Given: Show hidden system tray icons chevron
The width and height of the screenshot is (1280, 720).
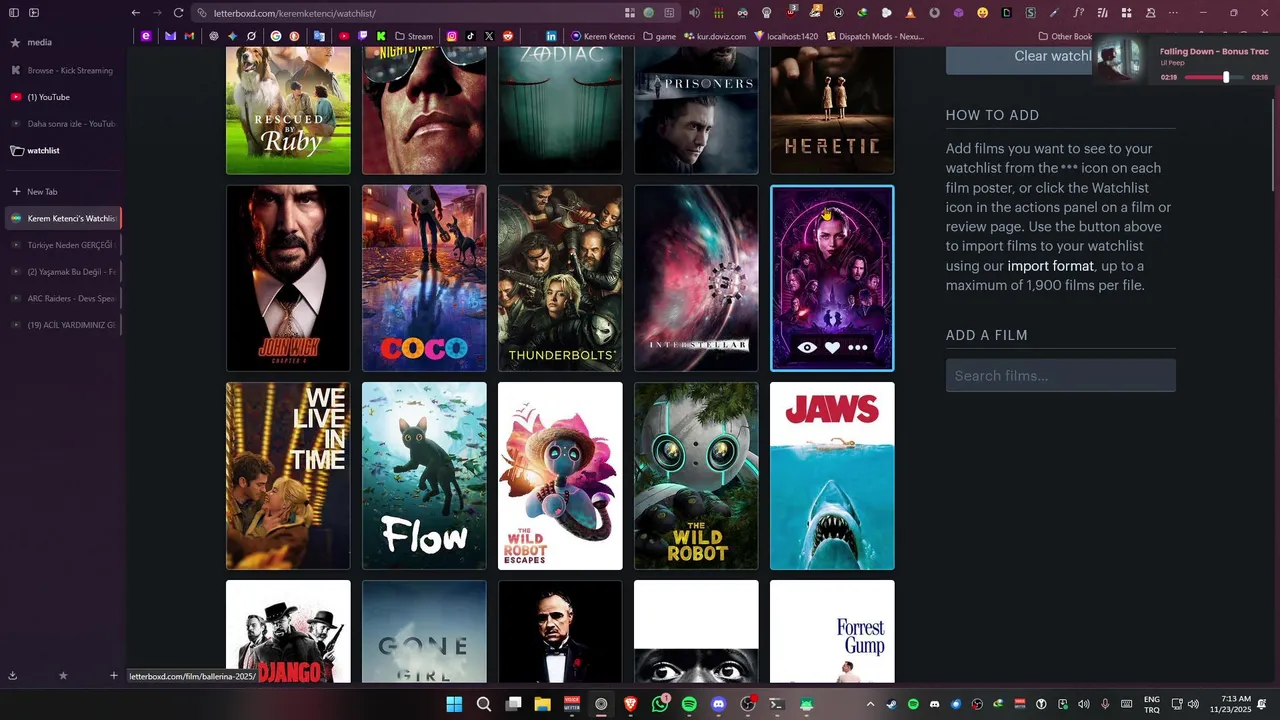Looking at the screenshot, I should (x=870, y=704).
